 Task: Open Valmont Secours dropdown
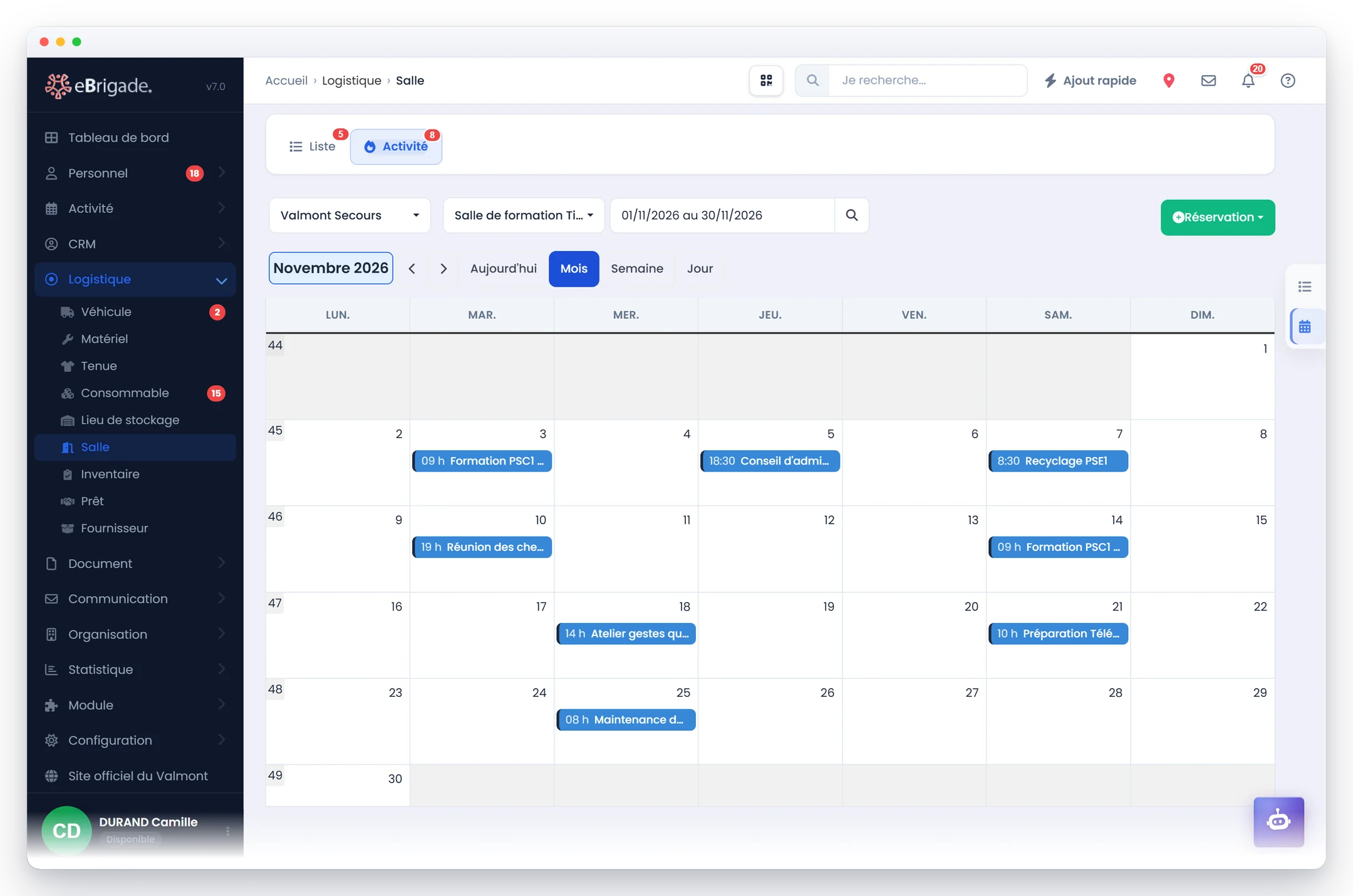[350, 215]
